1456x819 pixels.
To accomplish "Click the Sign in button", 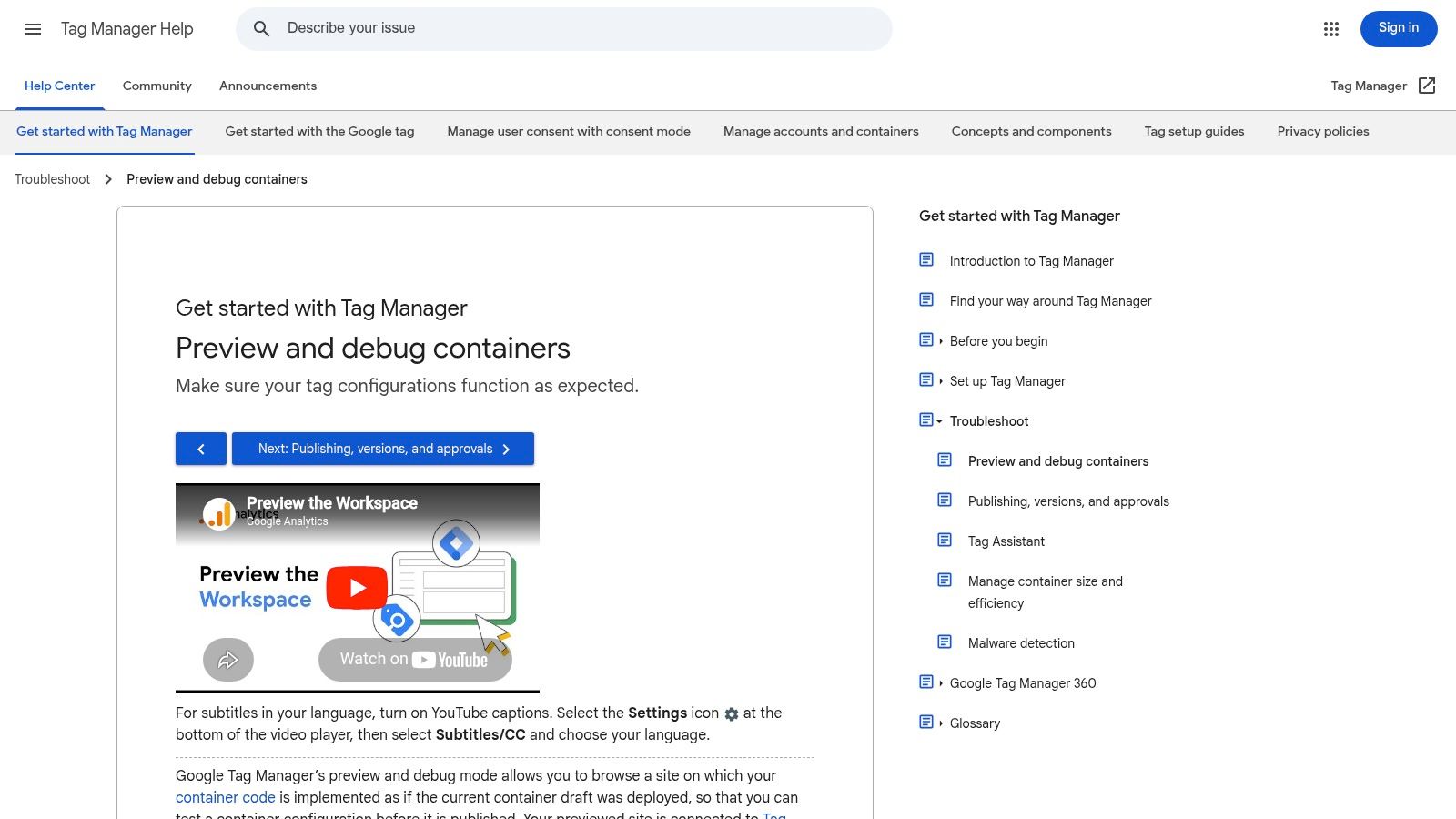I will 1398,28.
